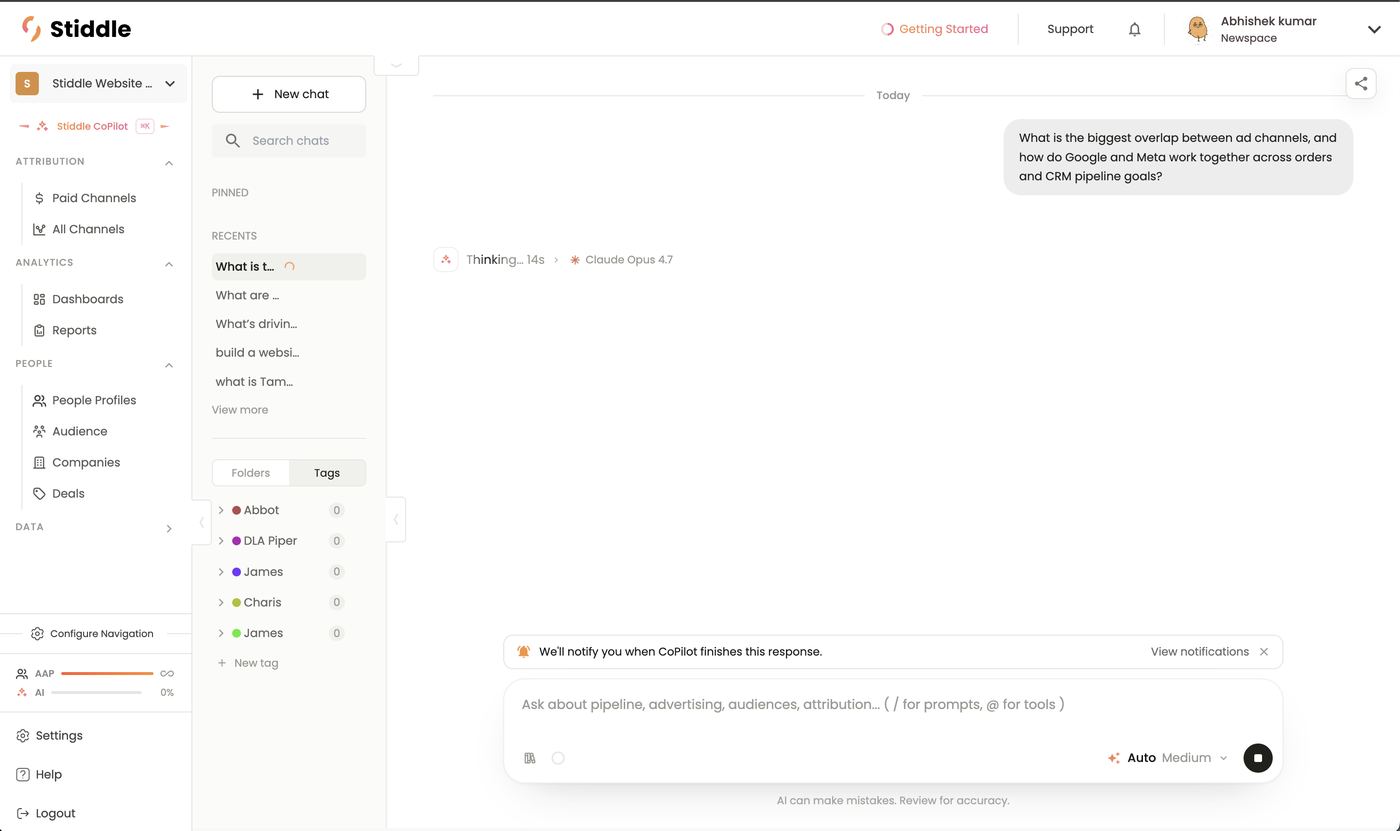Collapse the Analytics section

pyautogui.click(x=168, y=264)
